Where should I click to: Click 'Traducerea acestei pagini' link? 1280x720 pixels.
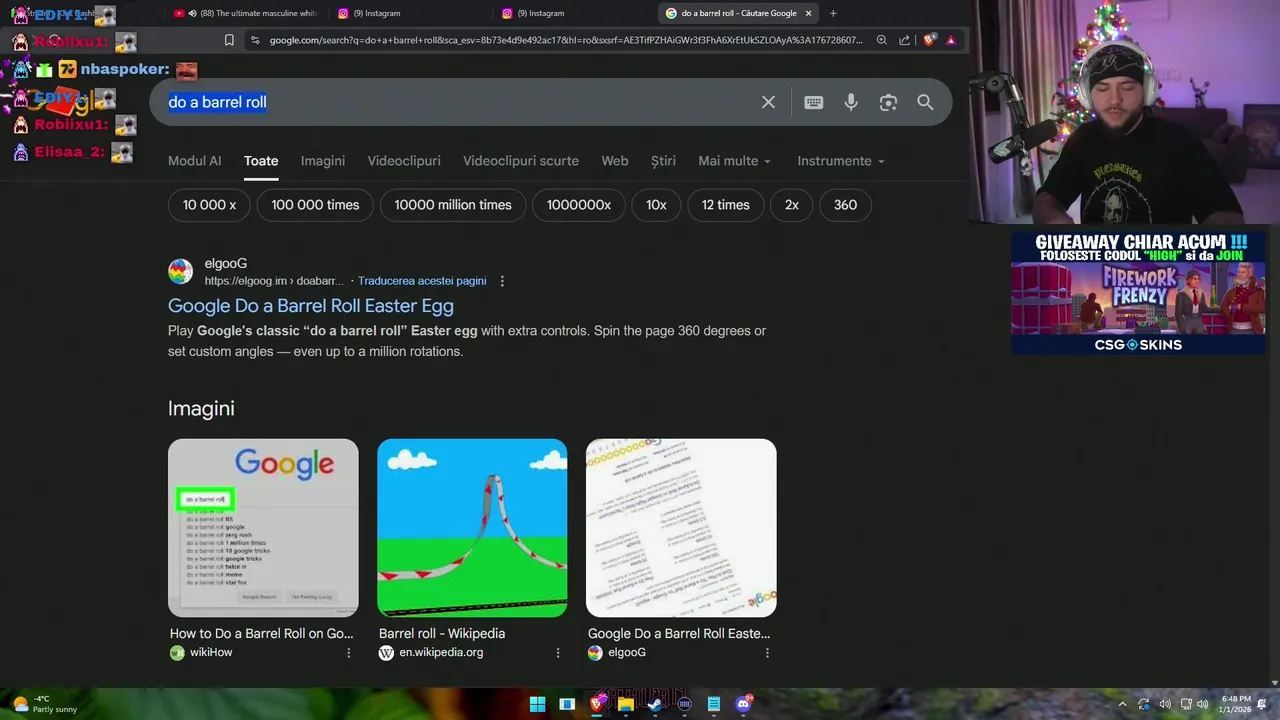tap(422, 281)
